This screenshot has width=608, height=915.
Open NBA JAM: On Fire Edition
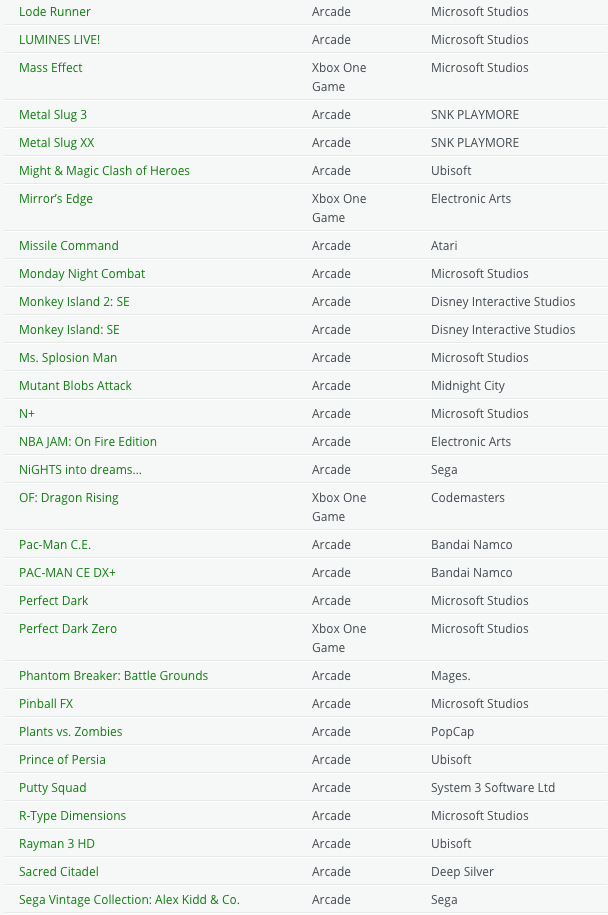tap(87, 441)
